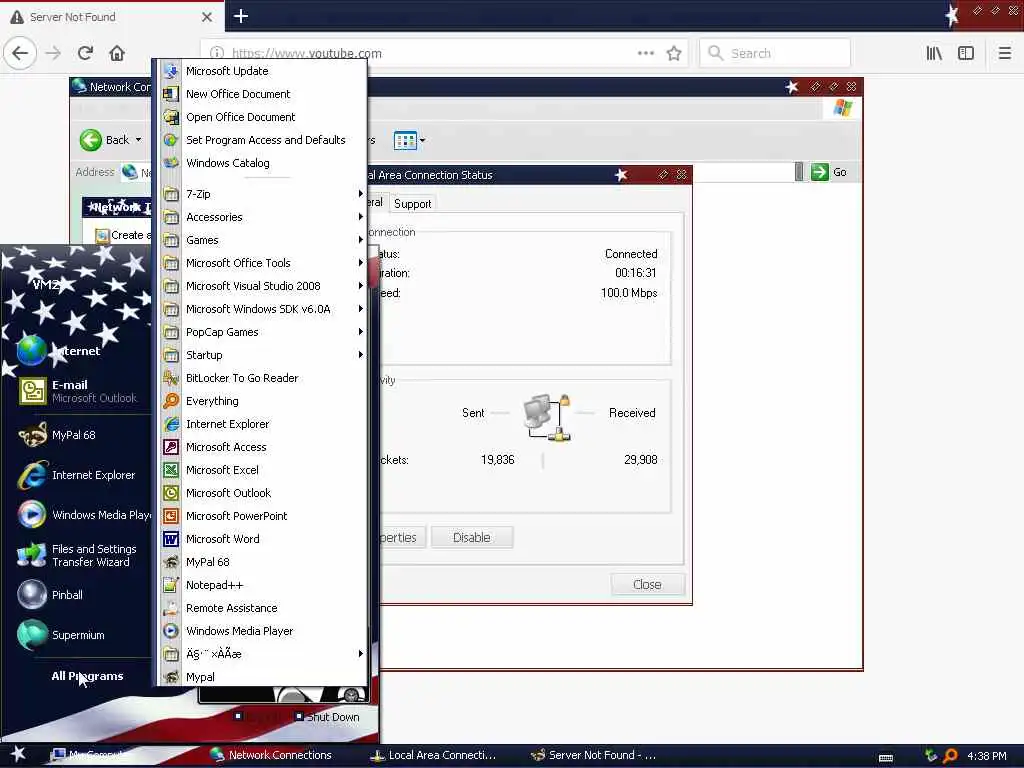Expand Microsoft Windows SDK v6.0A folder
1024x768 pixels.
coord(263,309)
